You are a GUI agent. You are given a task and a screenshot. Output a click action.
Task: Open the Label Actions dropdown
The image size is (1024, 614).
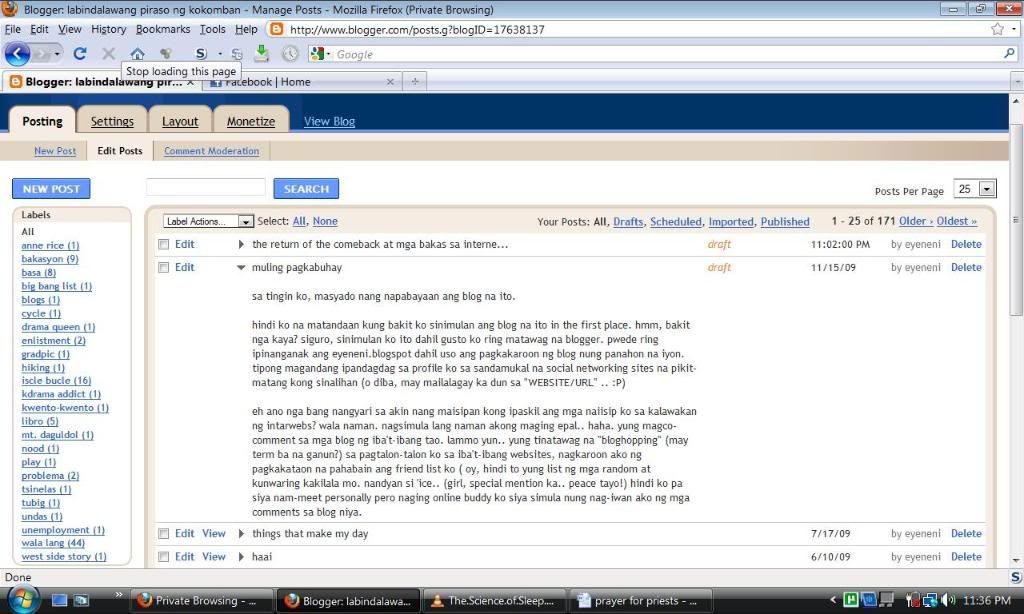pyautogui.click(x=208, y=222)
